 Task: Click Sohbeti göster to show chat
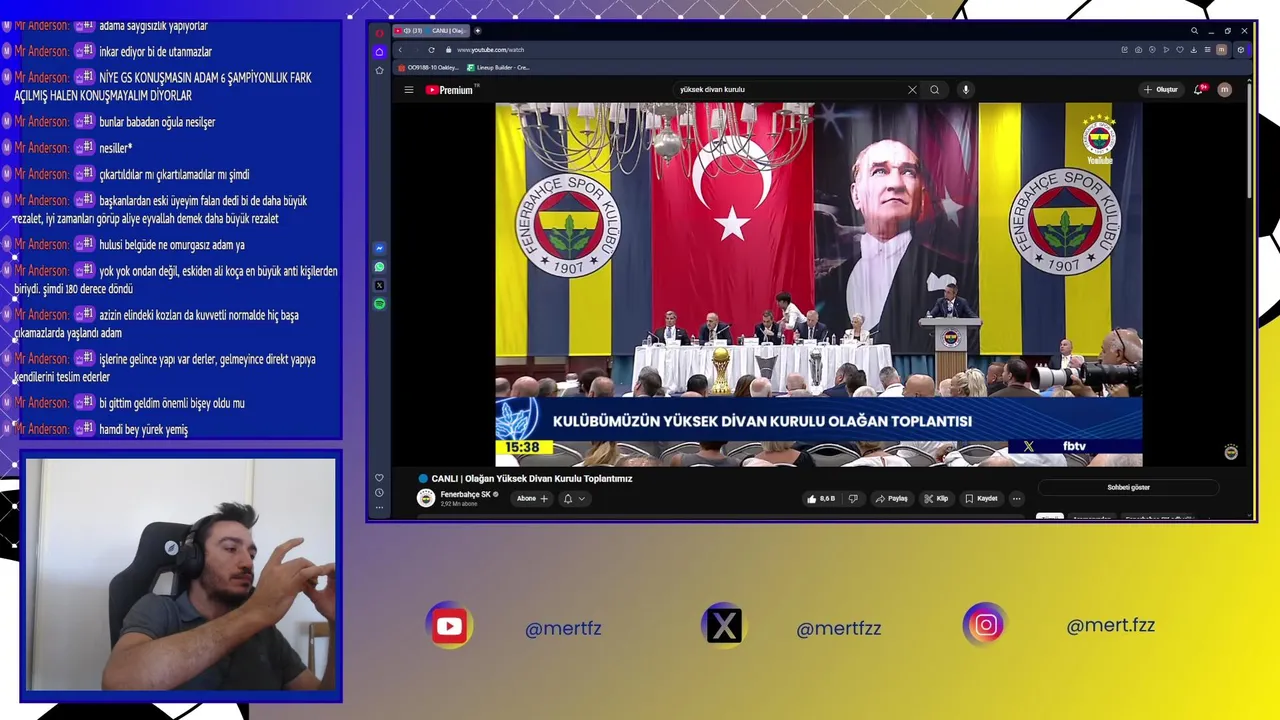[x=1128, y=488]
